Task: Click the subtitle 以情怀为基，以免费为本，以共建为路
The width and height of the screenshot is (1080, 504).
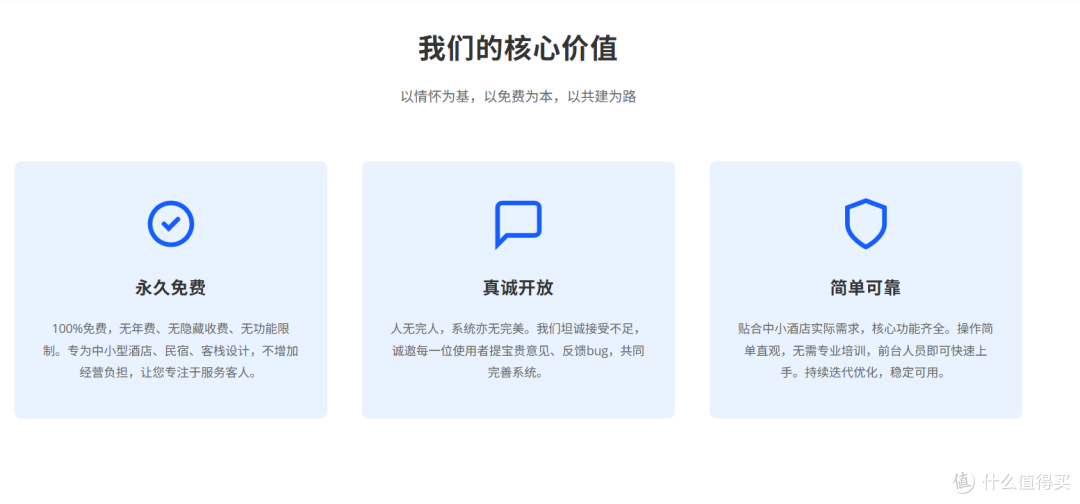Action: (518, 96)
